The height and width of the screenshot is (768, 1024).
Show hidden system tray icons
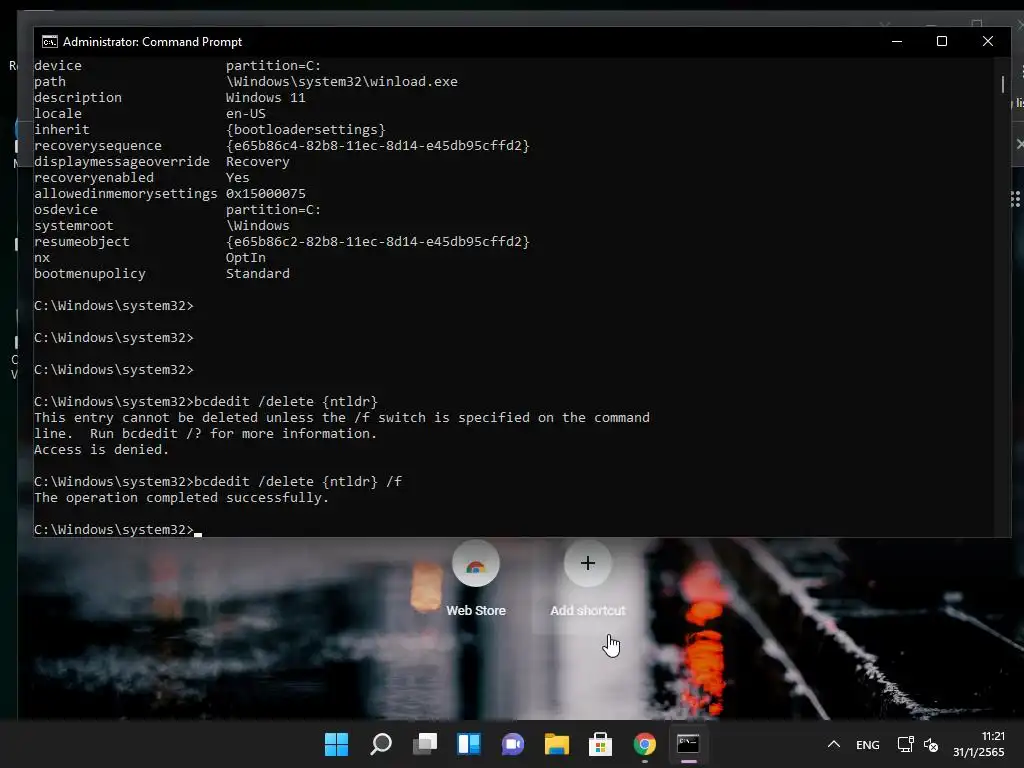pos(834,744)
